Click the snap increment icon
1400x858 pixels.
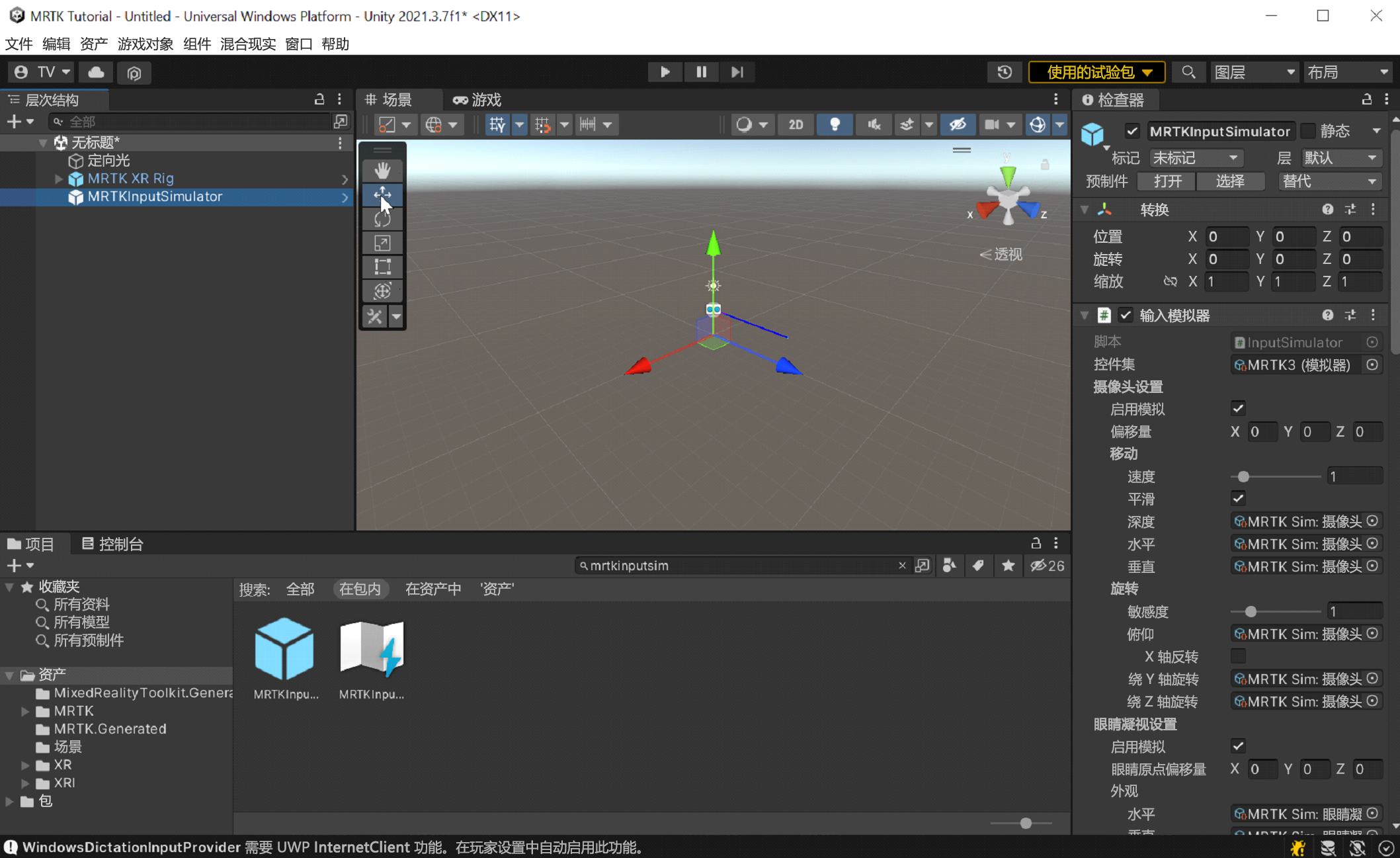point(587,124)
